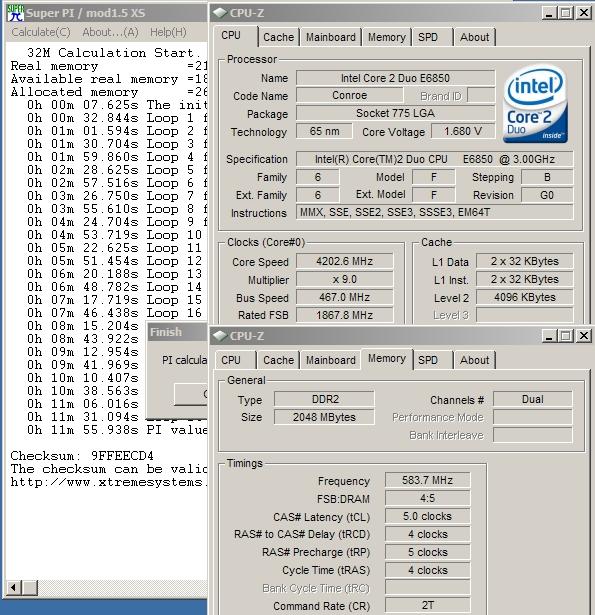Click the Specification field 'E6850 @ 3.00GHz'
The image size is (595, 615).
(x=435, y=159)
